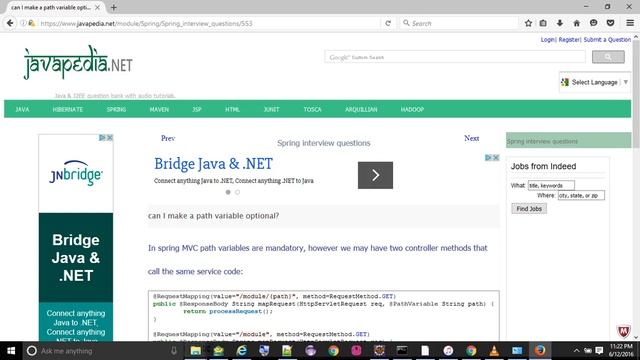This screenshot has height=360, width=640.
Task: Open the HTML menu item
Action: (x=232, y=109)
